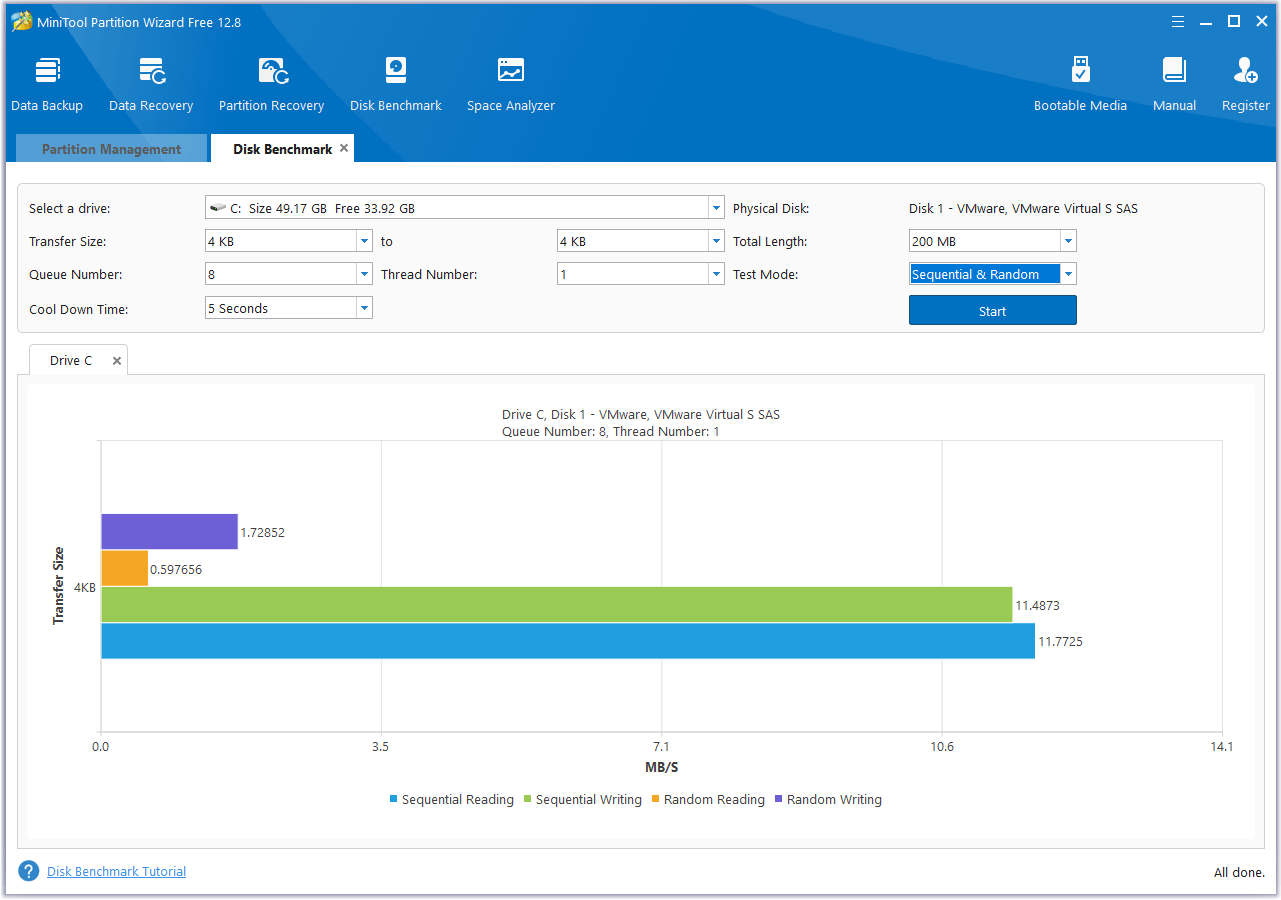The image size is (1281, 900).
Task: Click the 7.1 axis tick label
Action: click(x=661, y=746)
